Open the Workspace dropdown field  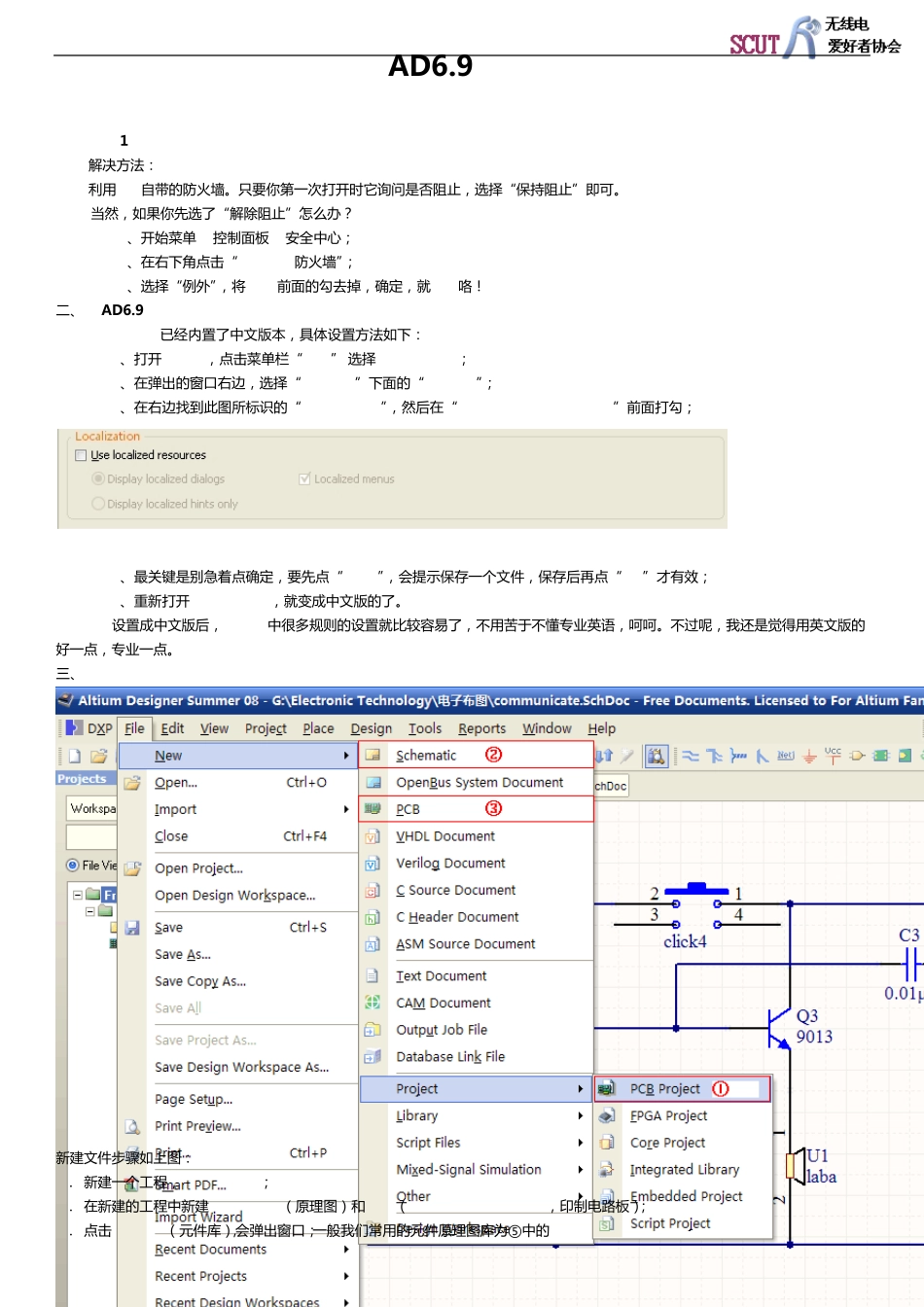coord(92,808)
